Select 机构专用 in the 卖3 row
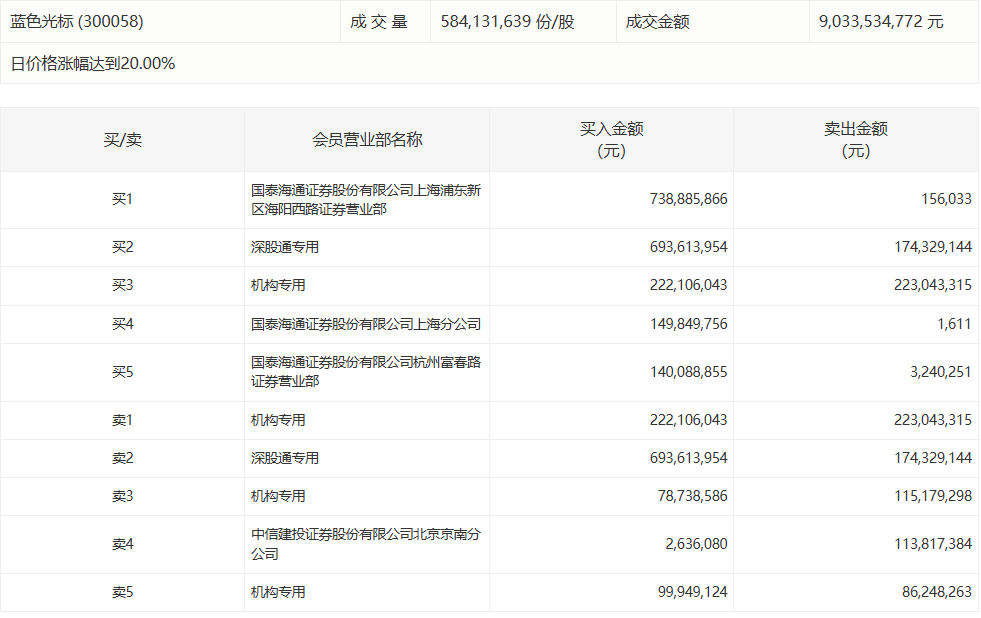This screenshot has width=981, height=618. (278, 496)
